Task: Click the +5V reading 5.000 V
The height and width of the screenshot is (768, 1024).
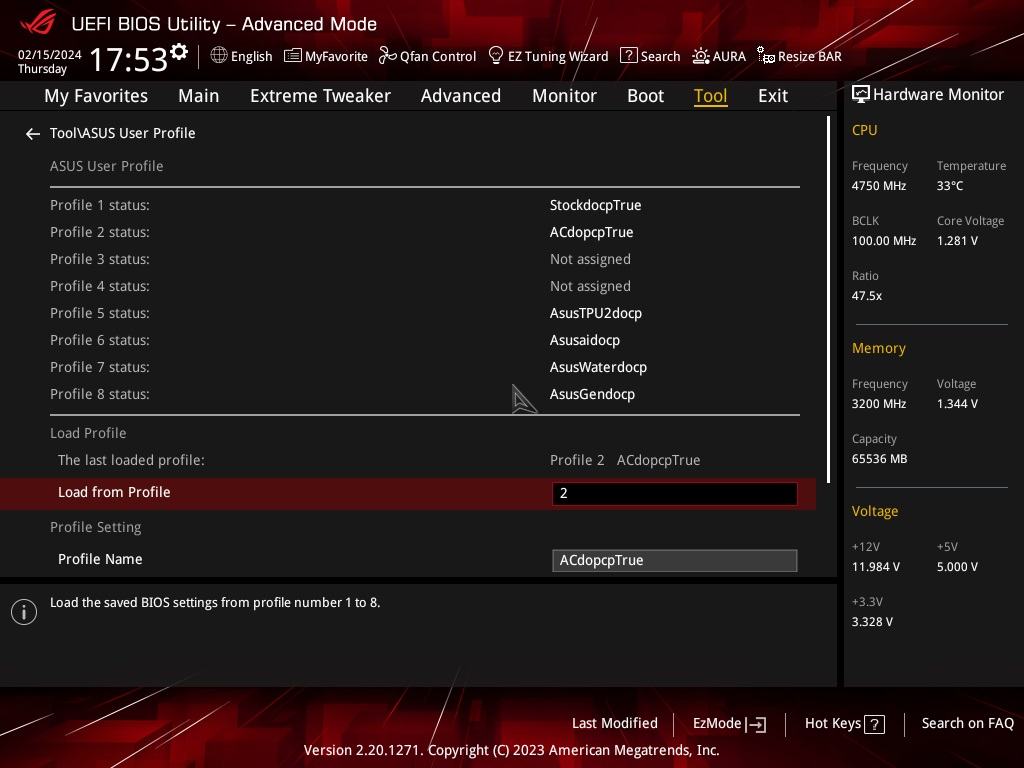Action: [x=957, y=567]
